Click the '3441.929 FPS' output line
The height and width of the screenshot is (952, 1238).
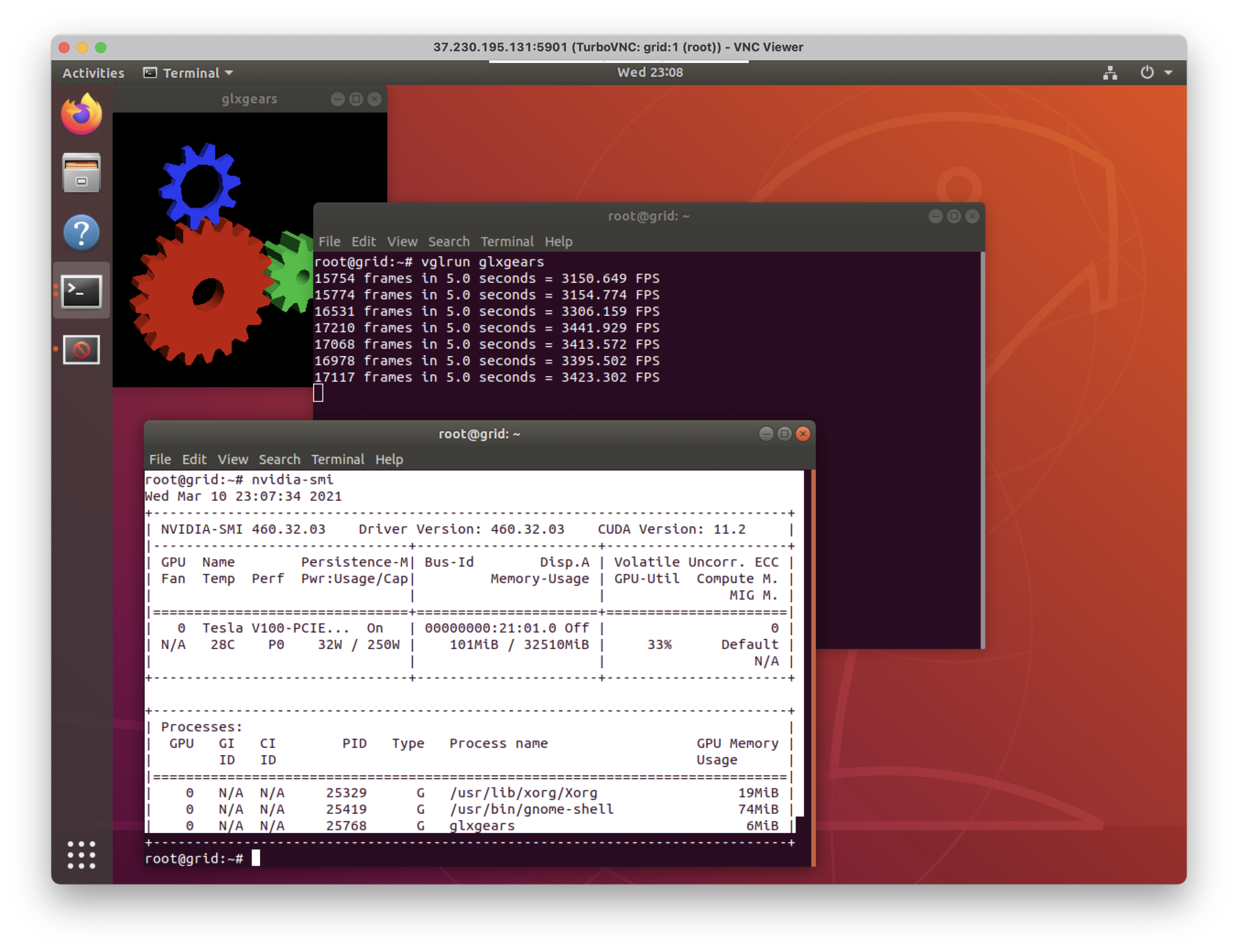click(487, 328)
